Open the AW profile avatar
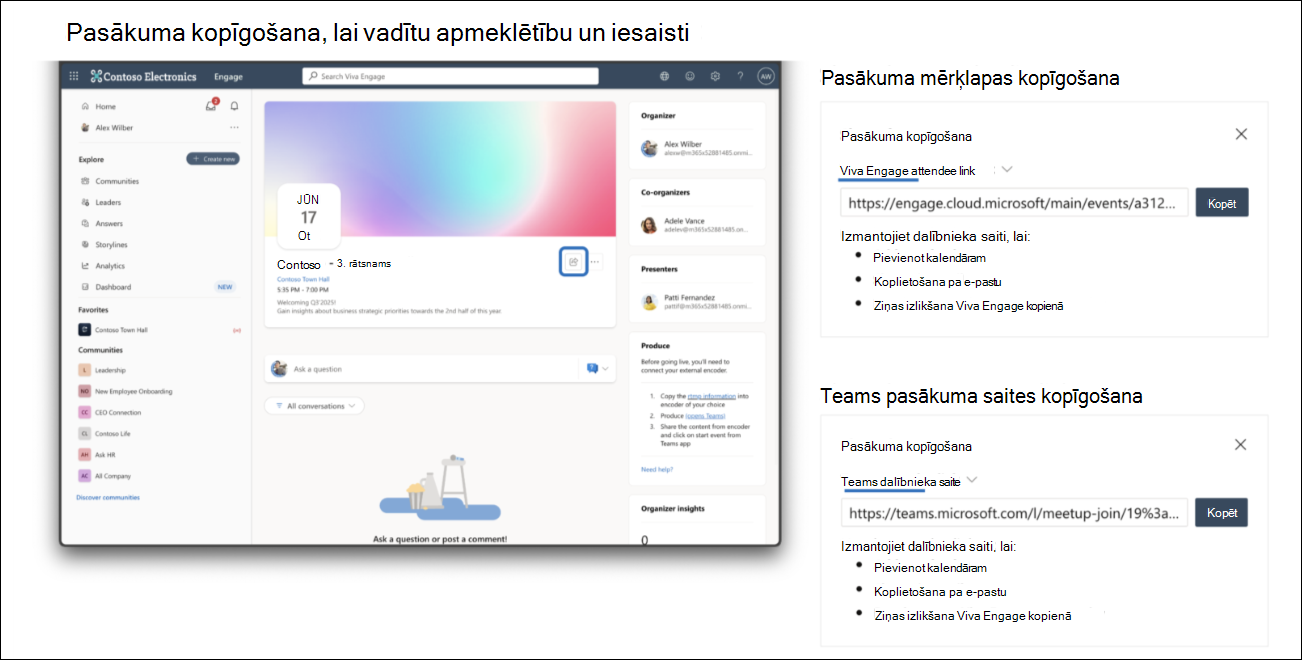 [x=765, y=76]
